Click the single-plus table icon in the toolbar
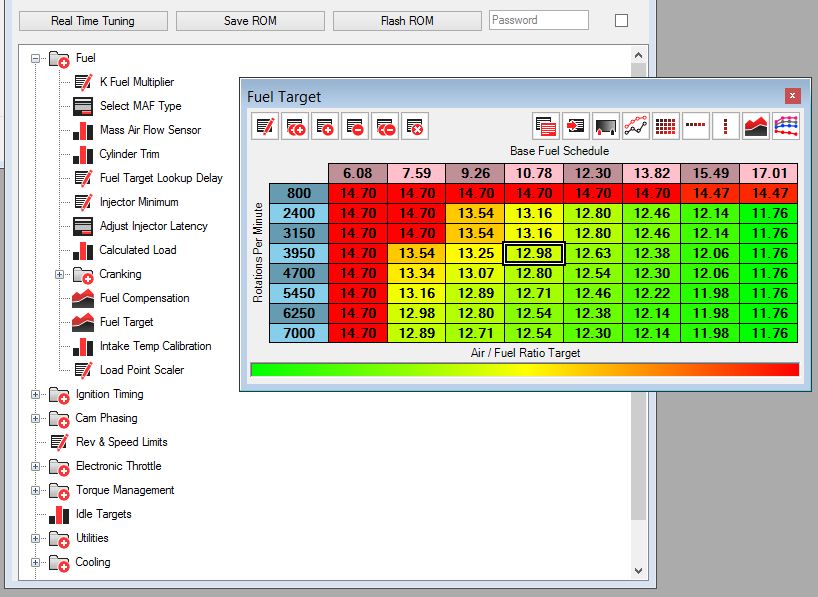The width and height of the screenshot is (818, 597). tap(325, 126)
